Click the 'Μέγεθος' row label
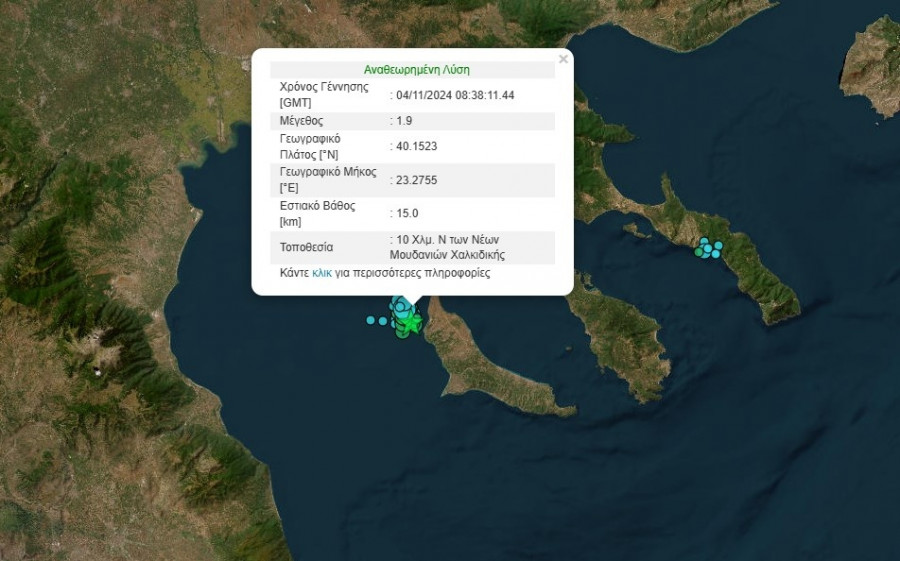Viewport: 900px width, 561px height. [302, 120]
